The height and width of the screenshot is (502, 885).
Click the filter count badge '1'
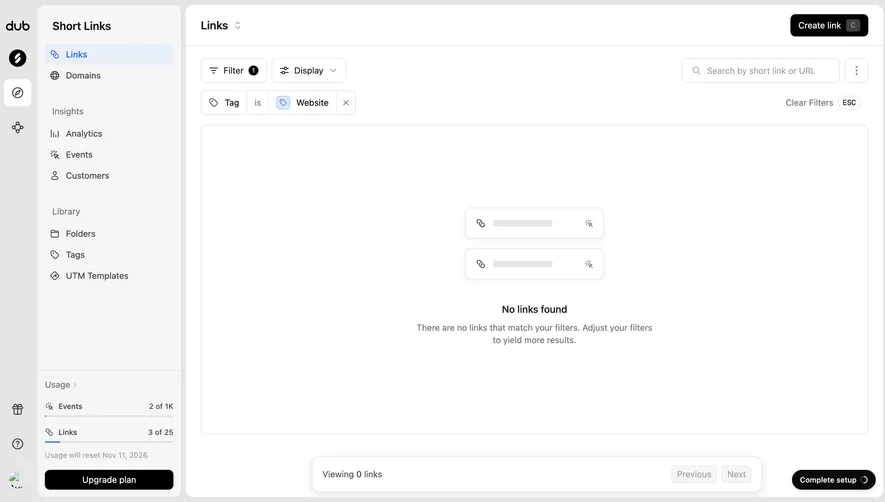(x=253, y=71)
